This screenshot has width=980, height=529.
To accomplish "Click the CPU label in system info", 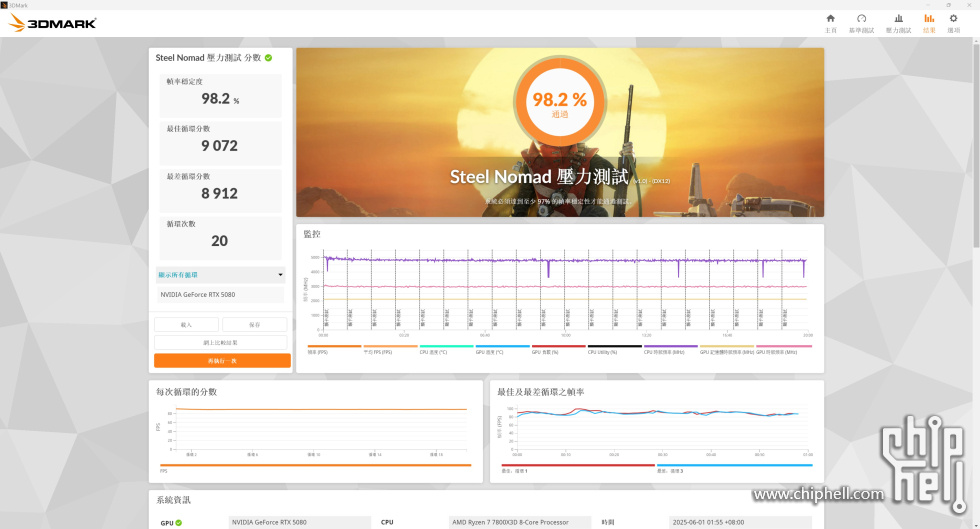I will [387, 522].
